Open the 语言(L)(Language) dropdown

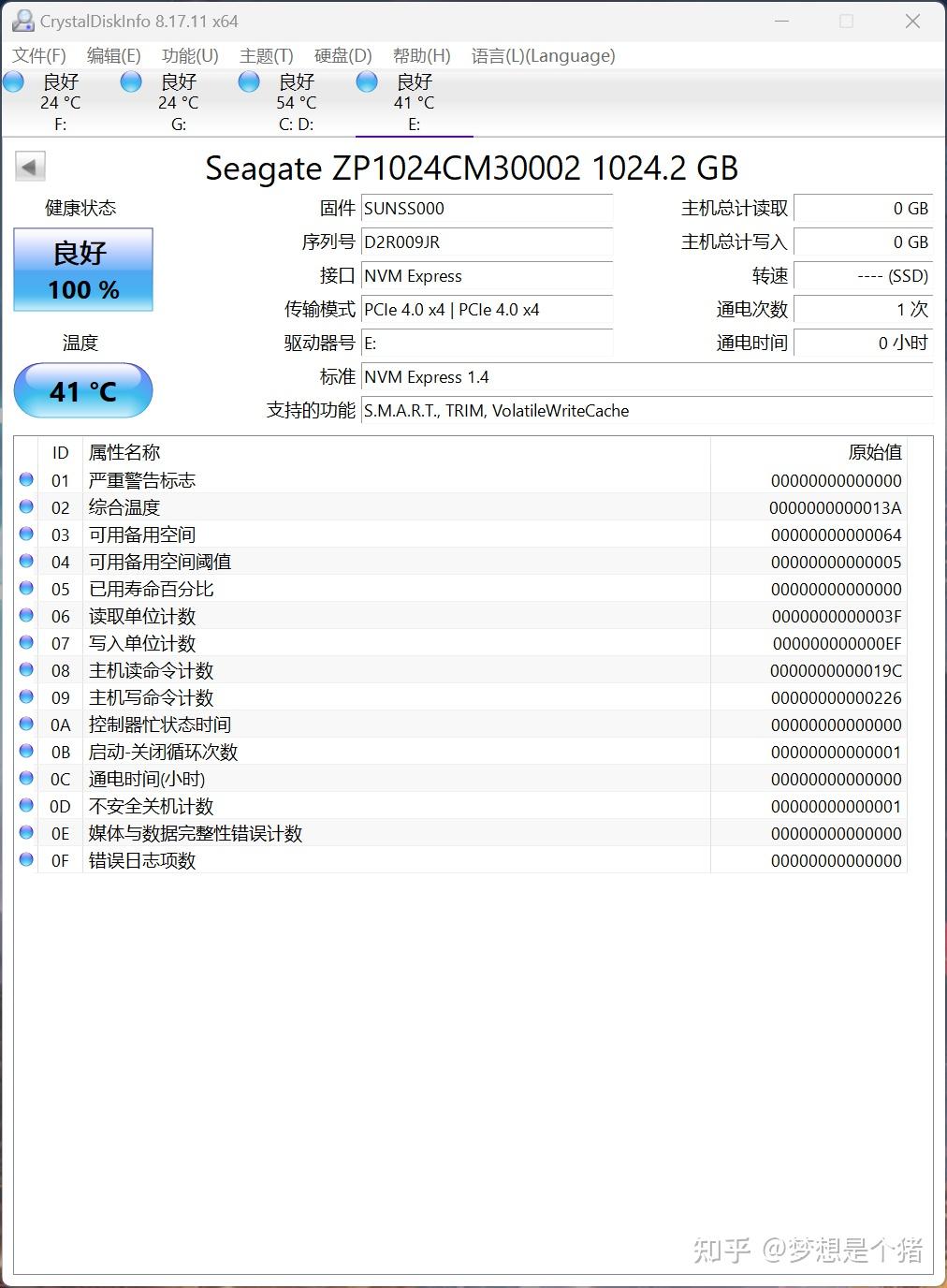[x=541, y=55]
